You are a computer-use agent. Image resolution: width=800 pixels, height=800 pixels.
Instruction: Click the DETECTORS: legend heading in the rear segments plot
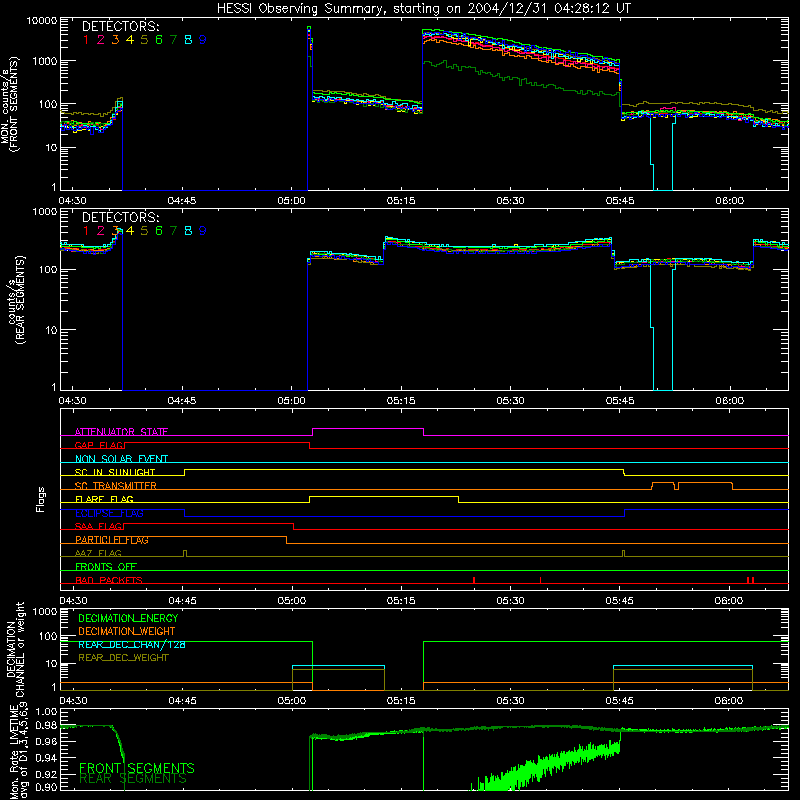point(120,217)
